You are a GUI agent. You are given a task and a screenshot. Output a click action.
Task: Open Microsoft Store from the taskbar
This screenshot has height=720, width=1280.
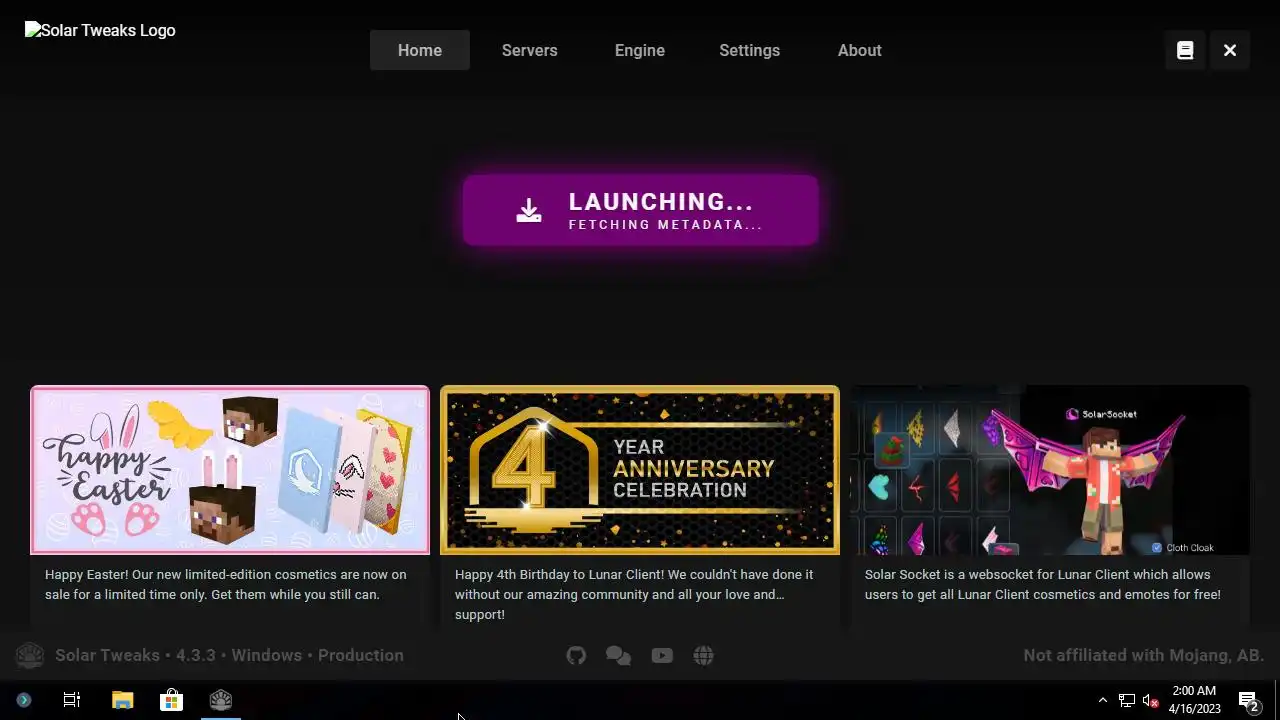coord(172,700)
